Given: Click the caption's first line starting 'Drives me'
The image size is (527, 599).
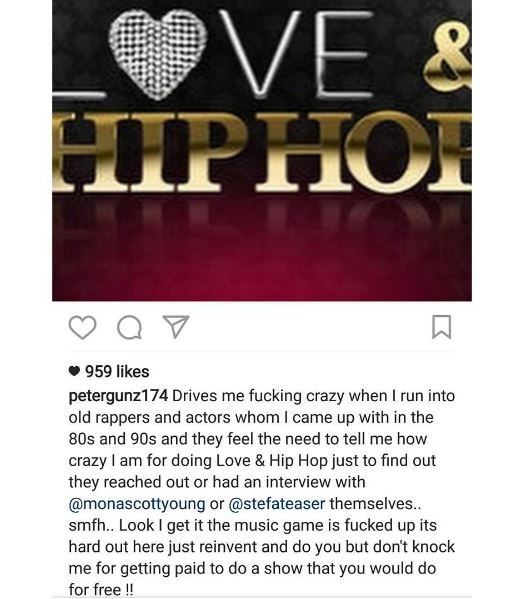Looking at the screenshot, I should [x=314, y=396].
